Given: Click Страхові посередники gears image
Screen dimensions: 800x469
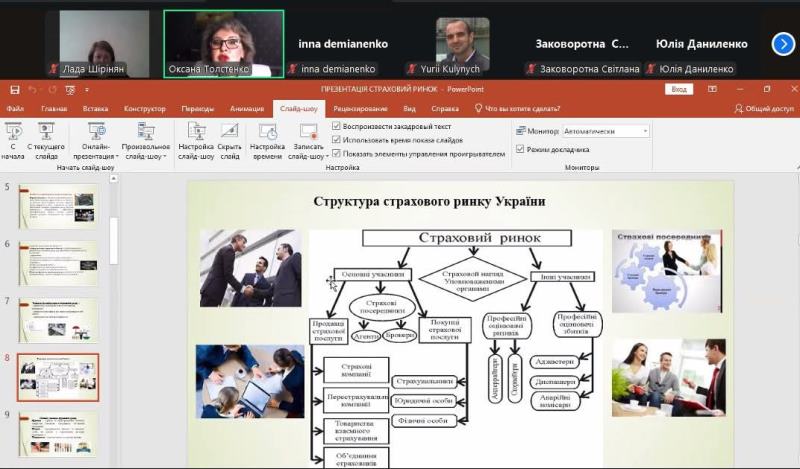Looking at the screenshot, I should tap(667, 271).
